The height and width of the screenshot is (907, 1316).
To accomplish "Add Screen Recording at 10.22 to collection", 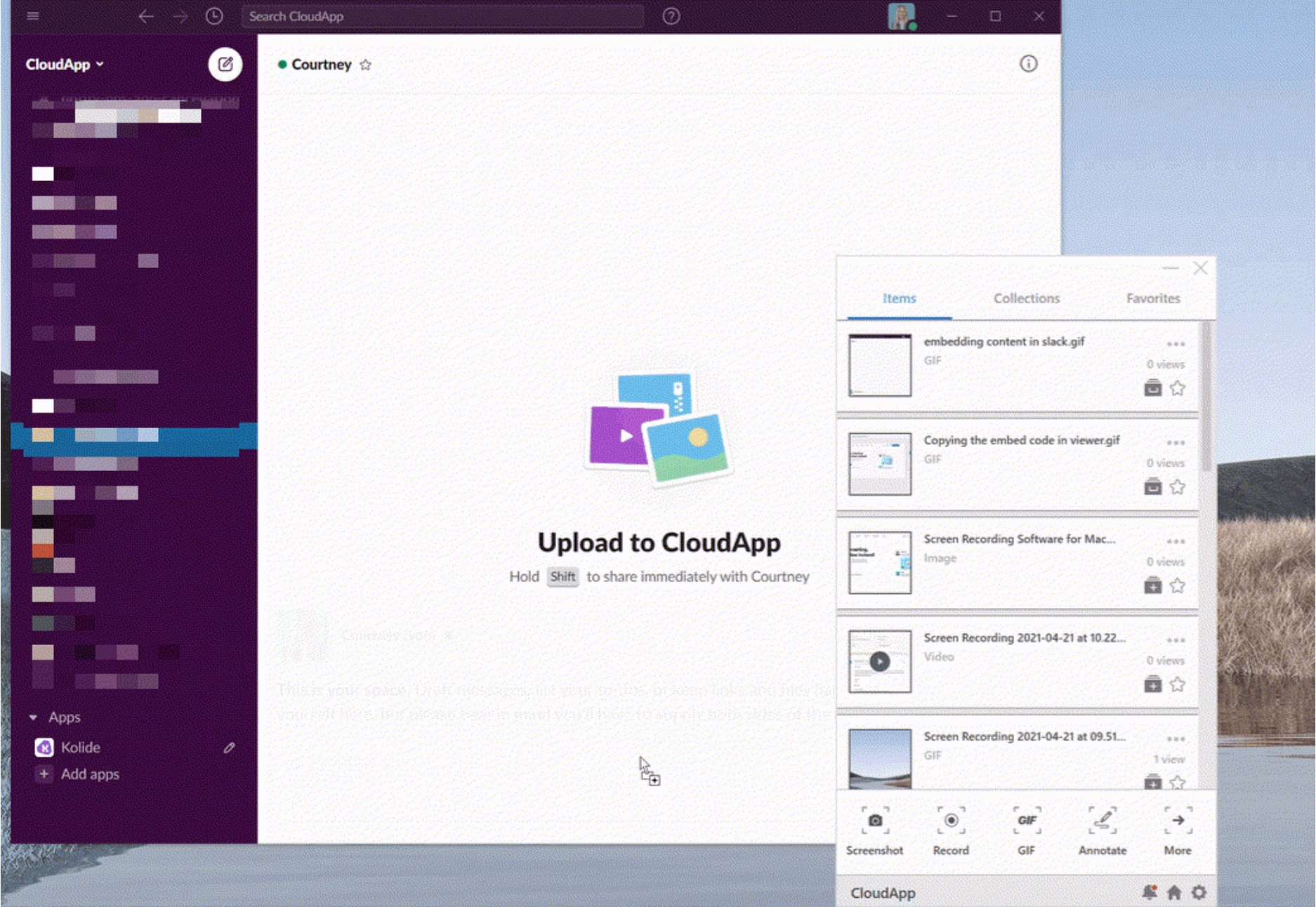I will coord(1152,684).
